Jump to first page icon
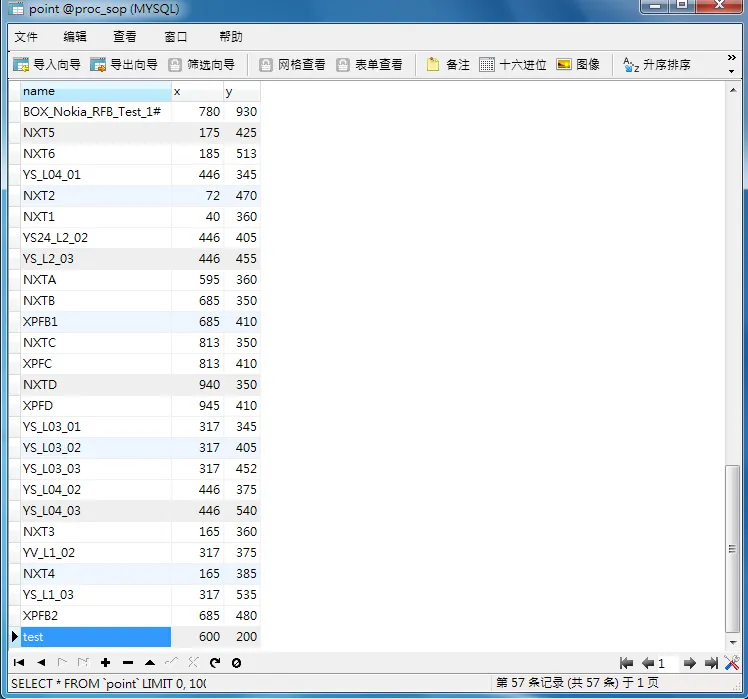Viewport: 748px width, 699px height. [626, 663]
